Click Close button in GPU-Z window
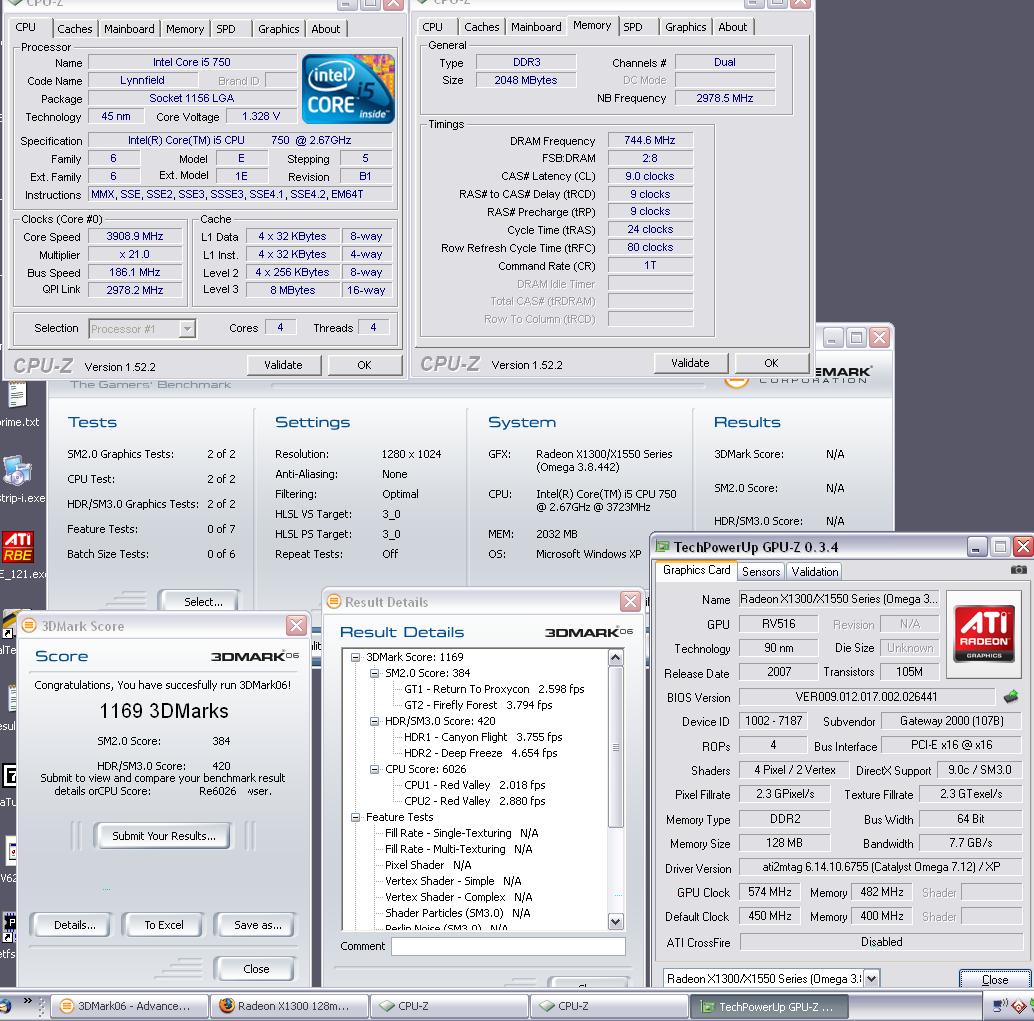Screen dimensions: 1034x1021 [x=994, y=979]
